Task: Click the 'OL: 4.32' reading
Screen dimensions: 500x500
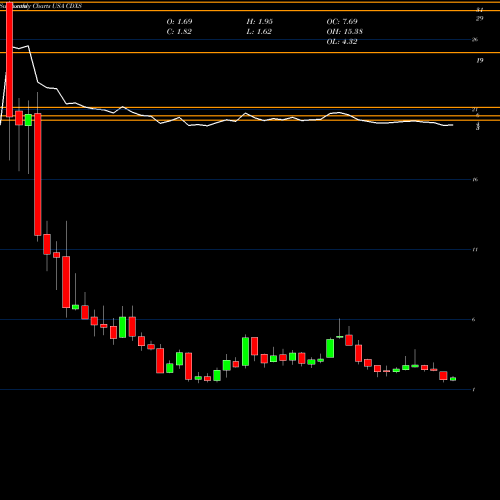Action: click(x=342, y=42)
